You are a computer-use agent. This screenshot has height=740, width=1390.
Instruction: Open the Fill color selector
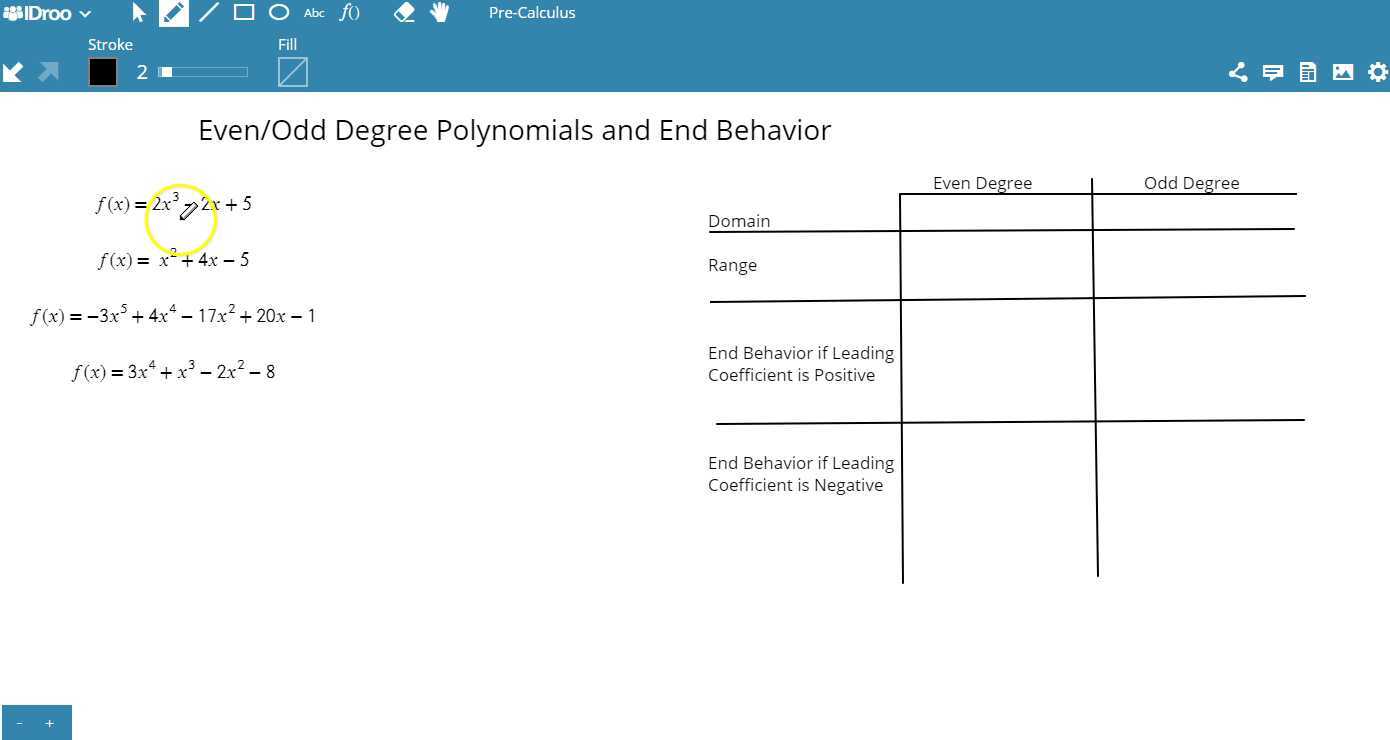292,71
